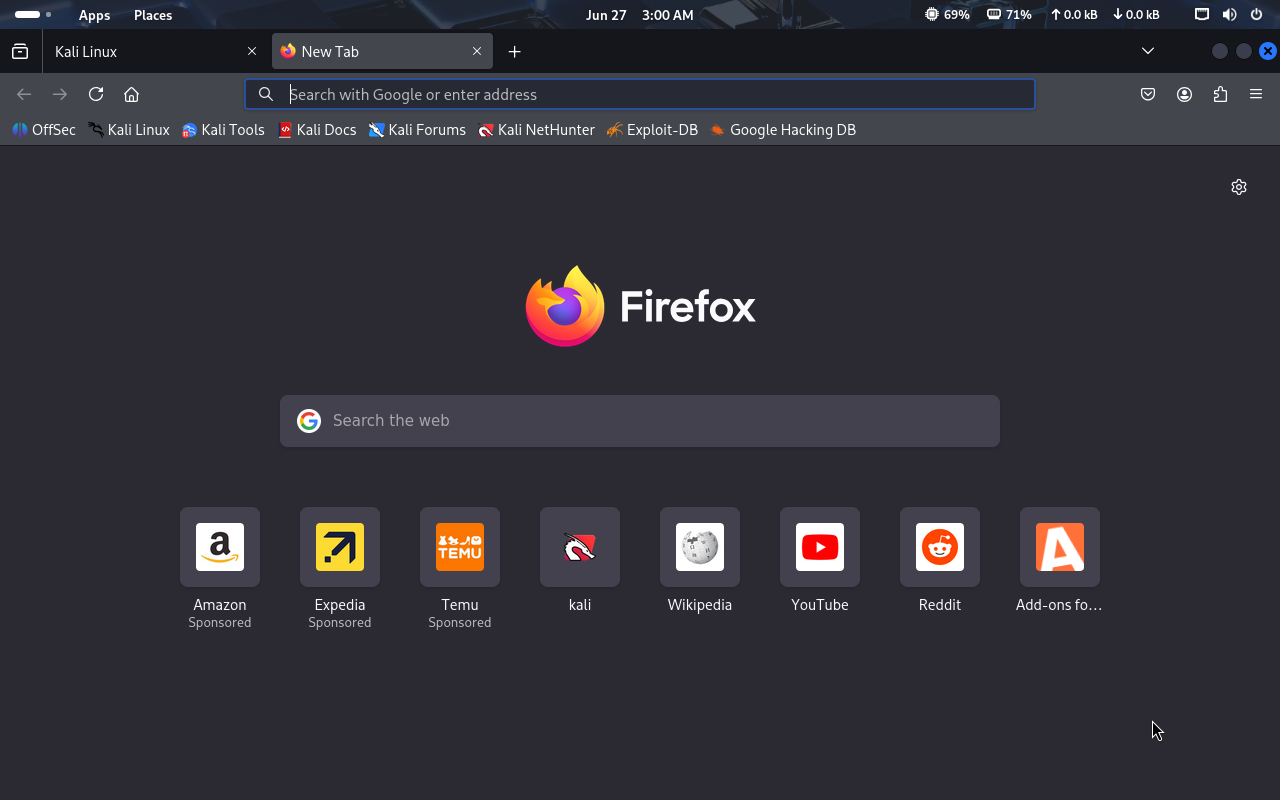
Task: Open the volume speaker icon
Action: pyautogui.click(x=1229, y=15)
